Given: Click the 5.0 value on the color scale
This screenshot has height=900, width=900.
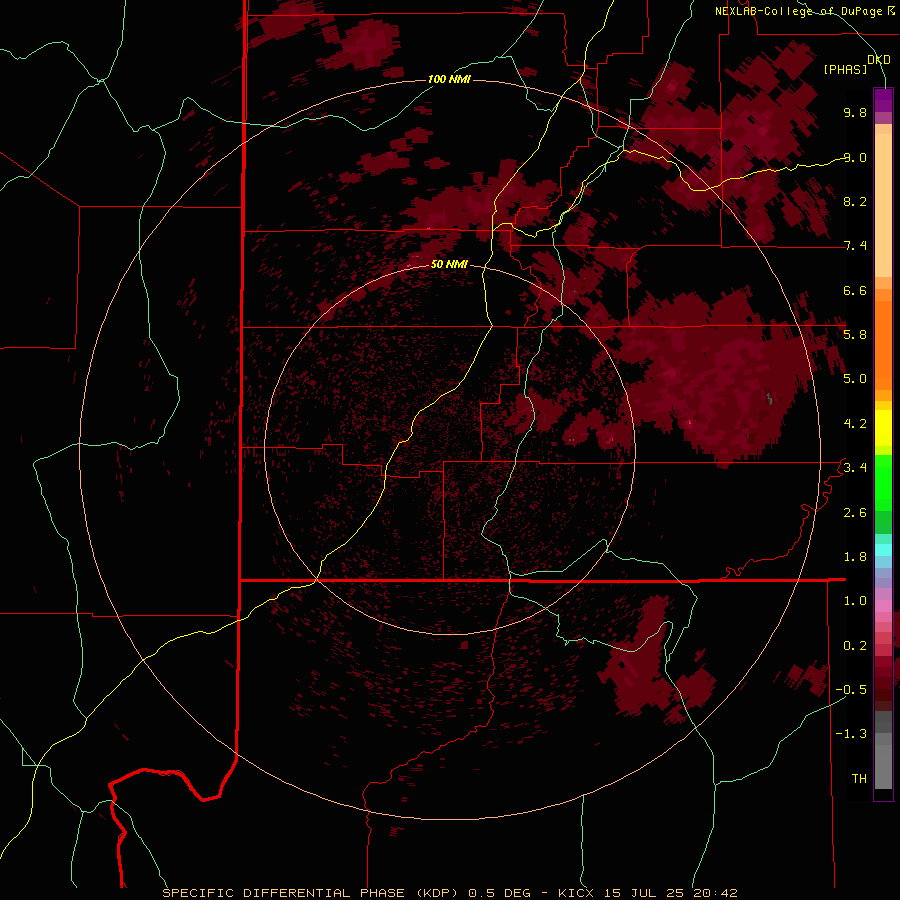Looking at the screenshot, I should (855, 379).
